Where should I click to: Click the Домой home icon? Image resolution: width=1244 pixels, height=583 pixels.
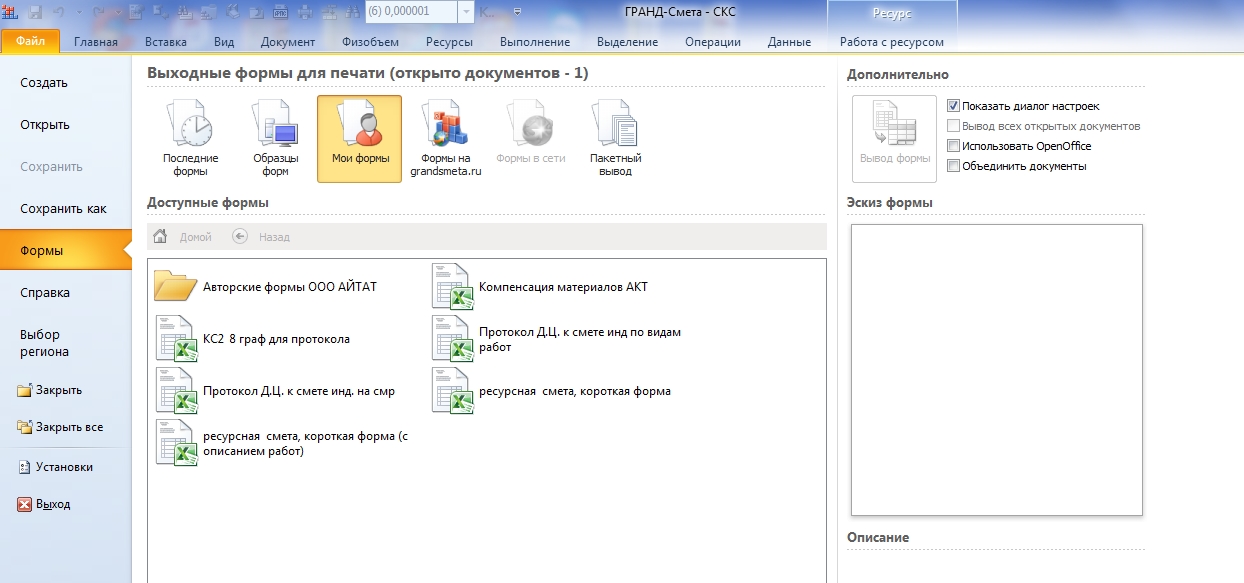click(159, 237)
